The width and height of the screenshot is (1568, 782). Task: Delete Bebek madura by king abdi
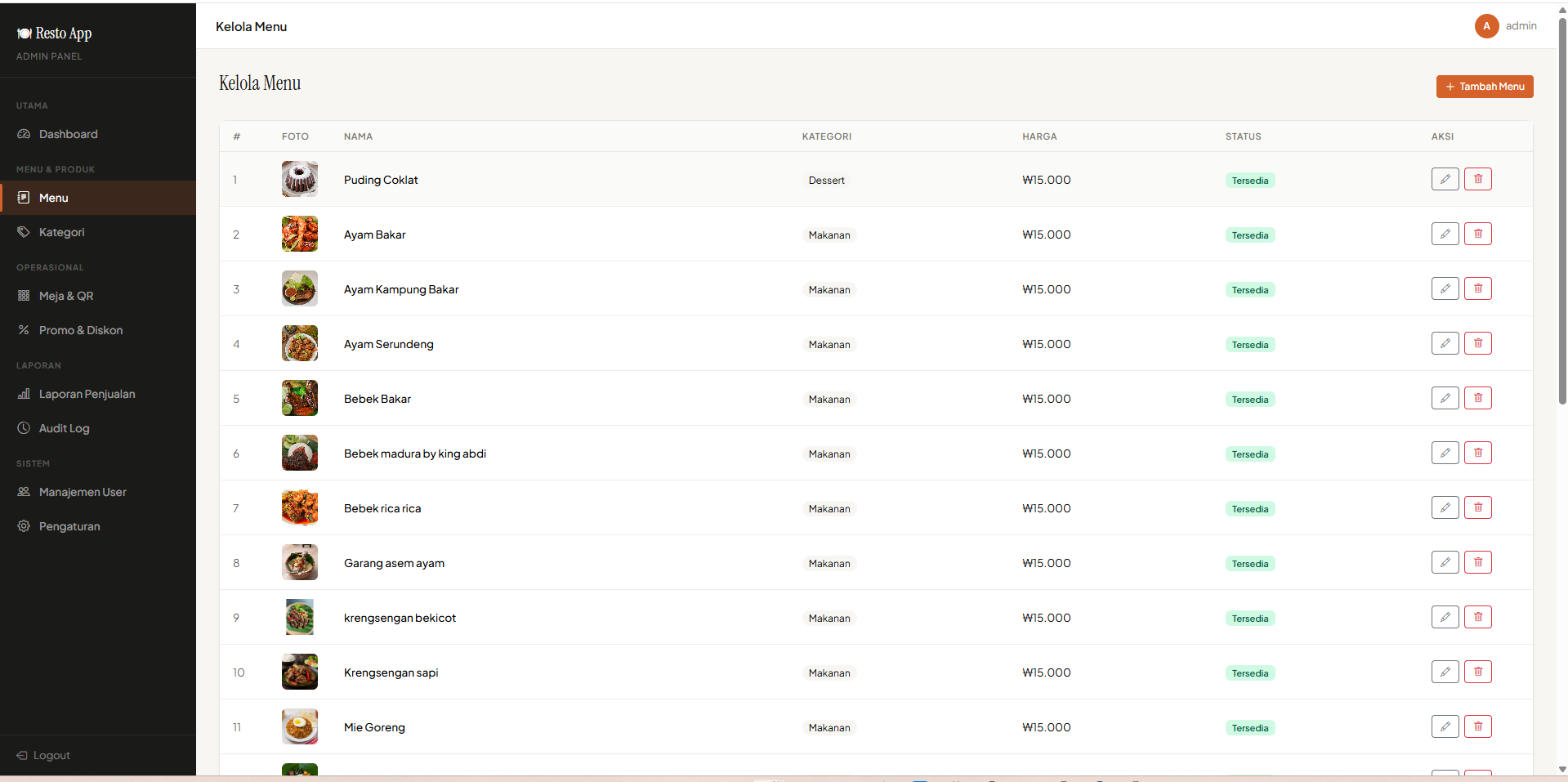tap(1477, 453)
